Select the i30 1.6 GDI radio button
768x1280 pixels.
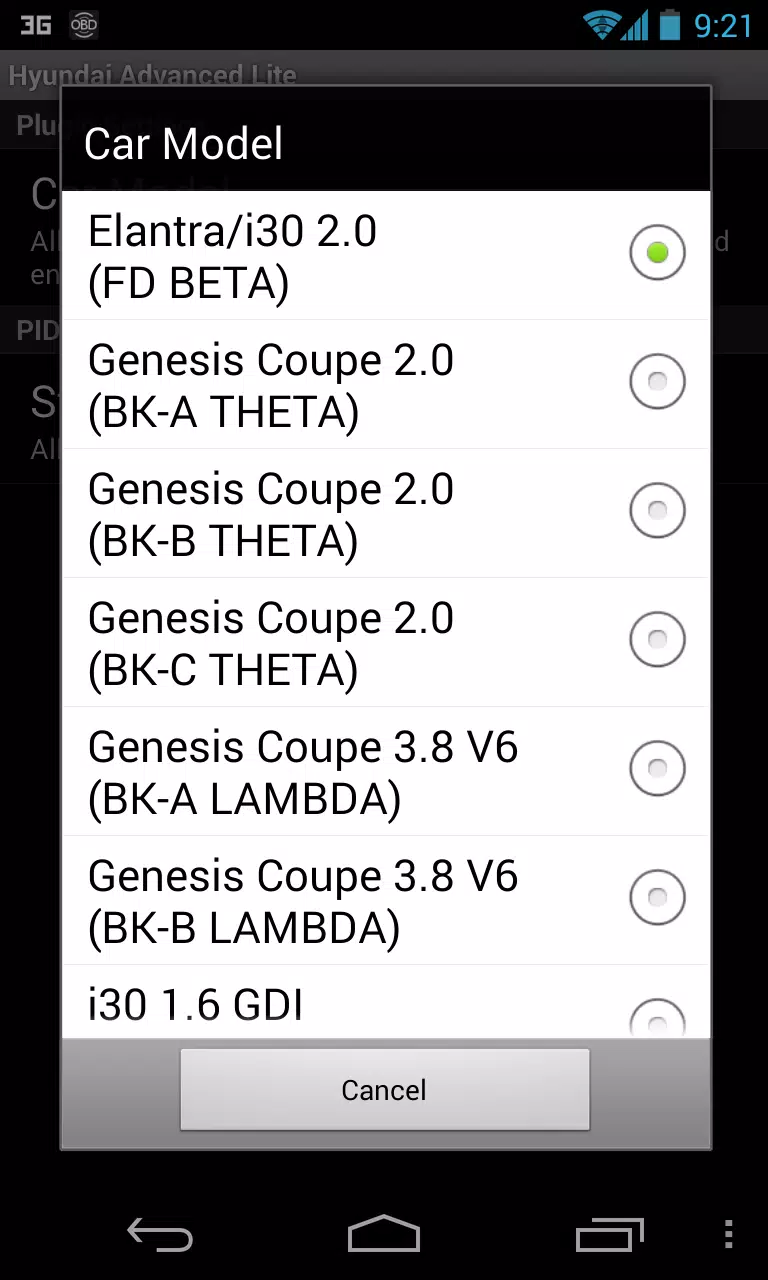click(x=657, y=1020)
